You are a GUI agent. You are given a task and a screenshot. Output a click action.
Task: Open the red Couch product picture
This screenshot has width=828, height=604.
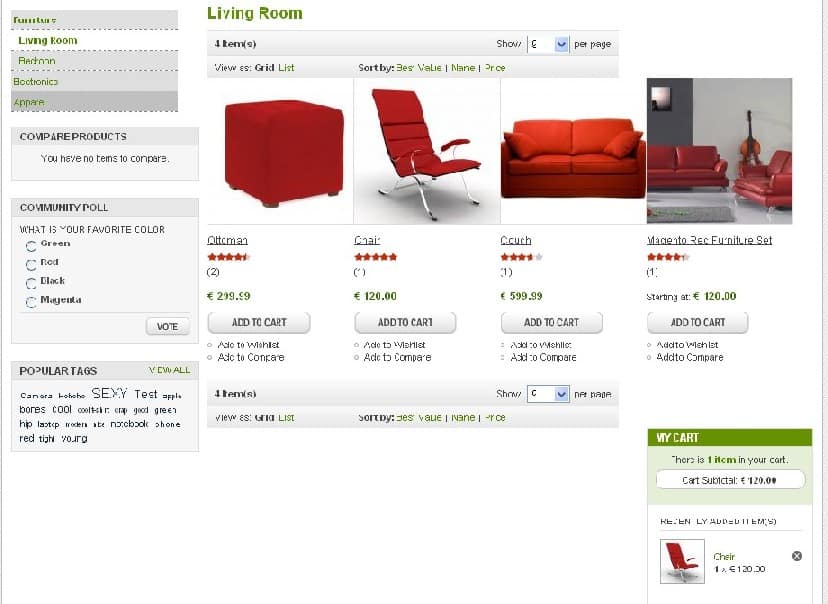[573, 152]
